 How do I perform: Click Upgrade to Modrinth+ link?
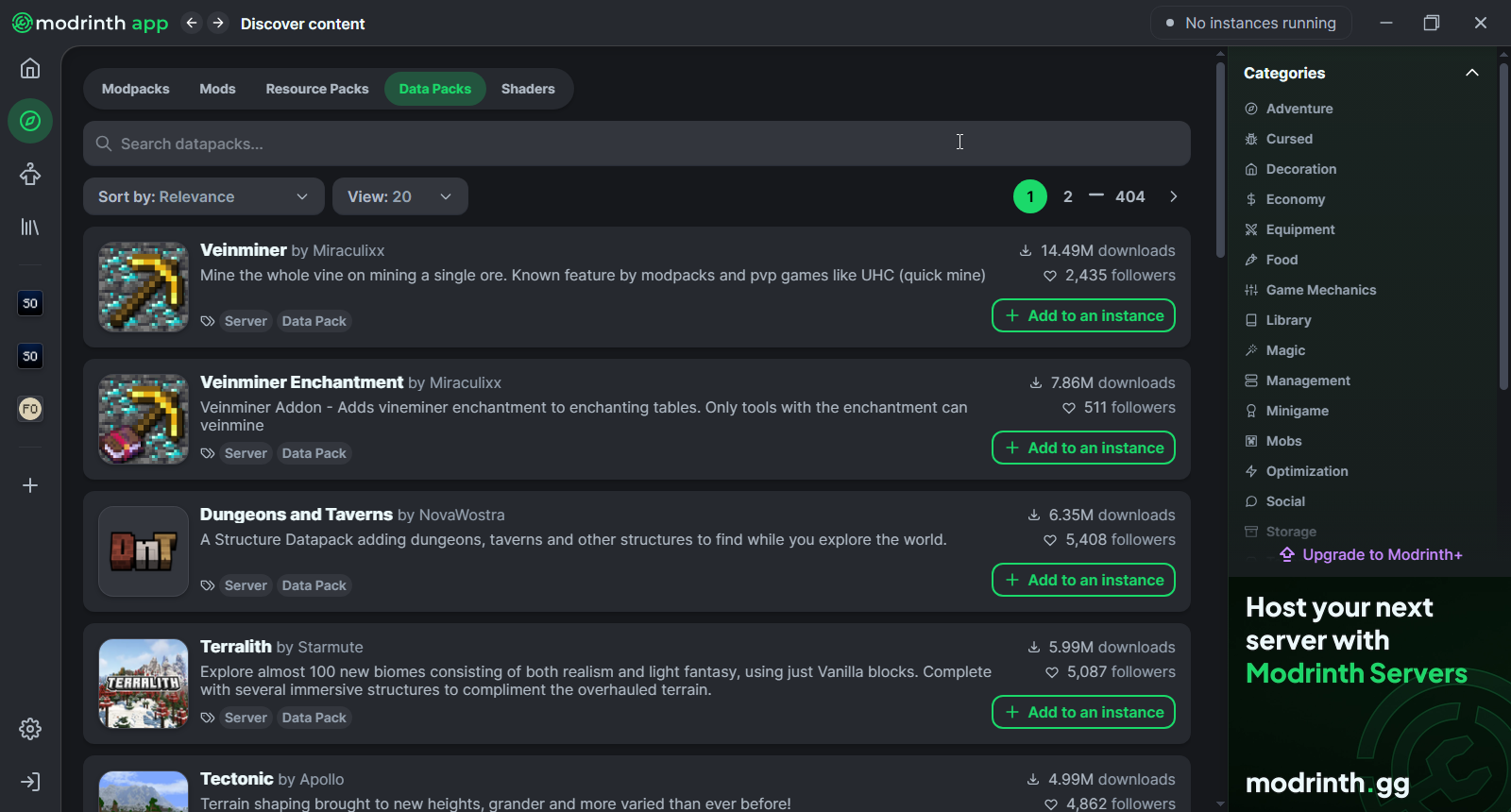(1371, 554)
